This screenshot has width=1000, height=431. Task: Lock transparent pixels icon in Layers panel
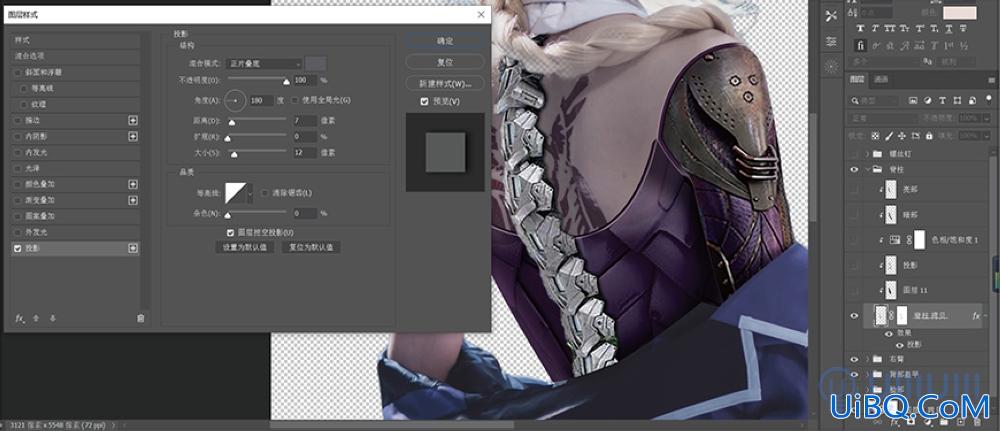pyautogui.click(x=876, y=136)
